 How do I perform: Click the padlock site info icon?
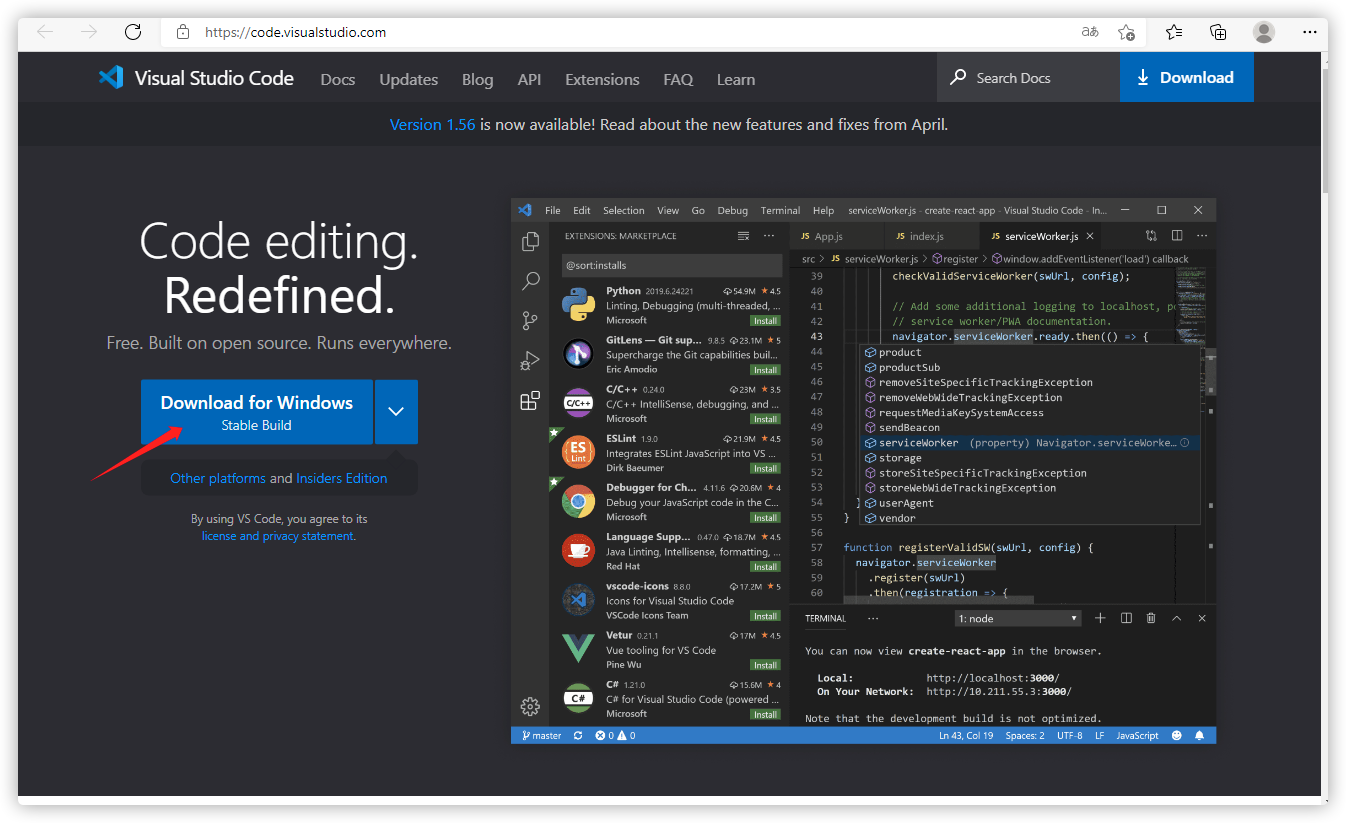(182, 32)
